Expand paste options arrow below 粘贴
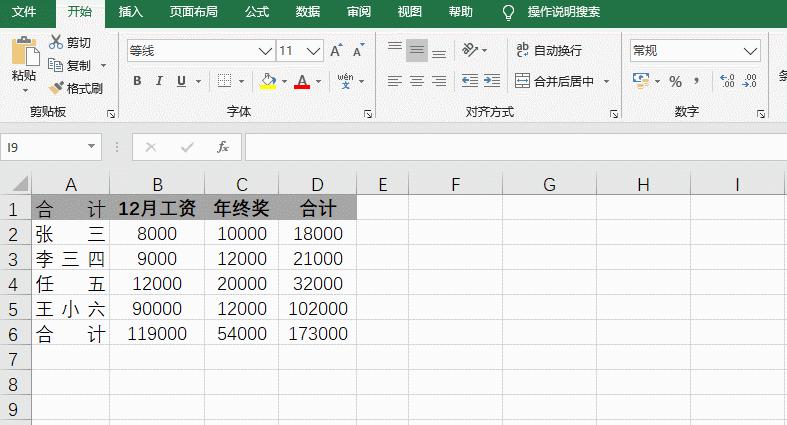Screen dimensions: 787x425 click(x=25, y=90)
